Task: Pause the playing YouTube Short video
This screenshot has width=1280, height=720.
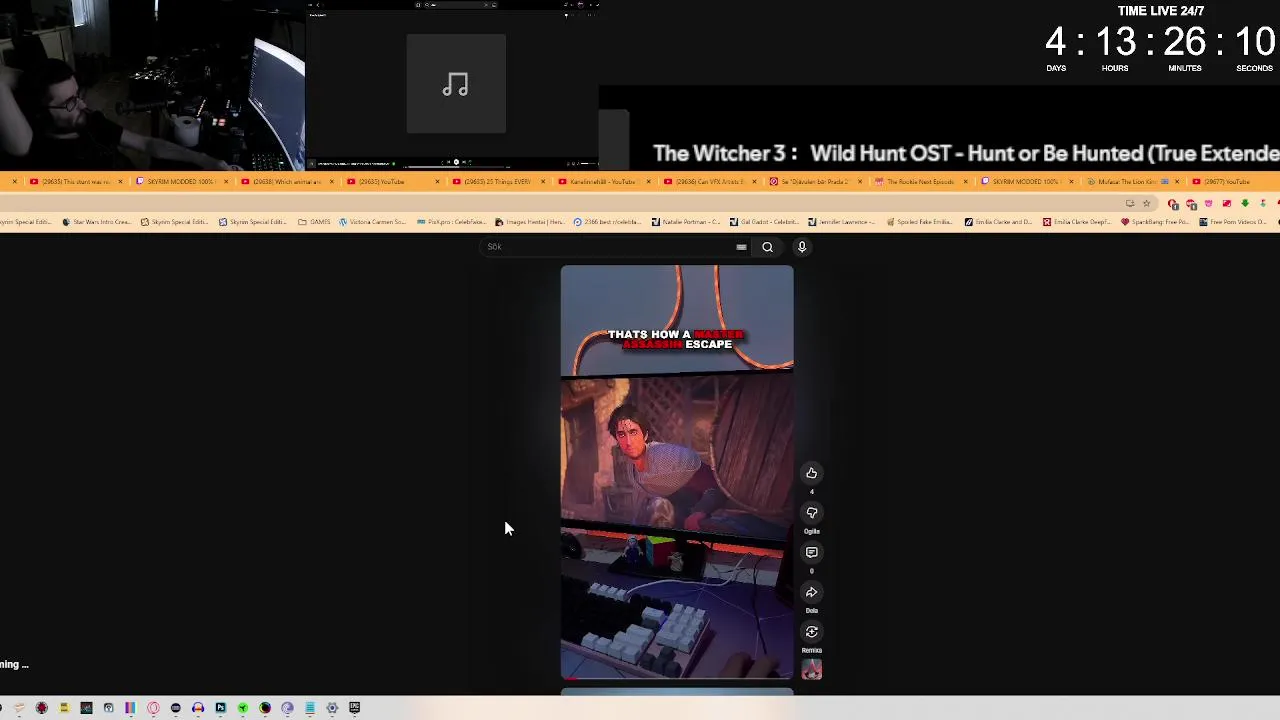Action: tap(677, 472)
